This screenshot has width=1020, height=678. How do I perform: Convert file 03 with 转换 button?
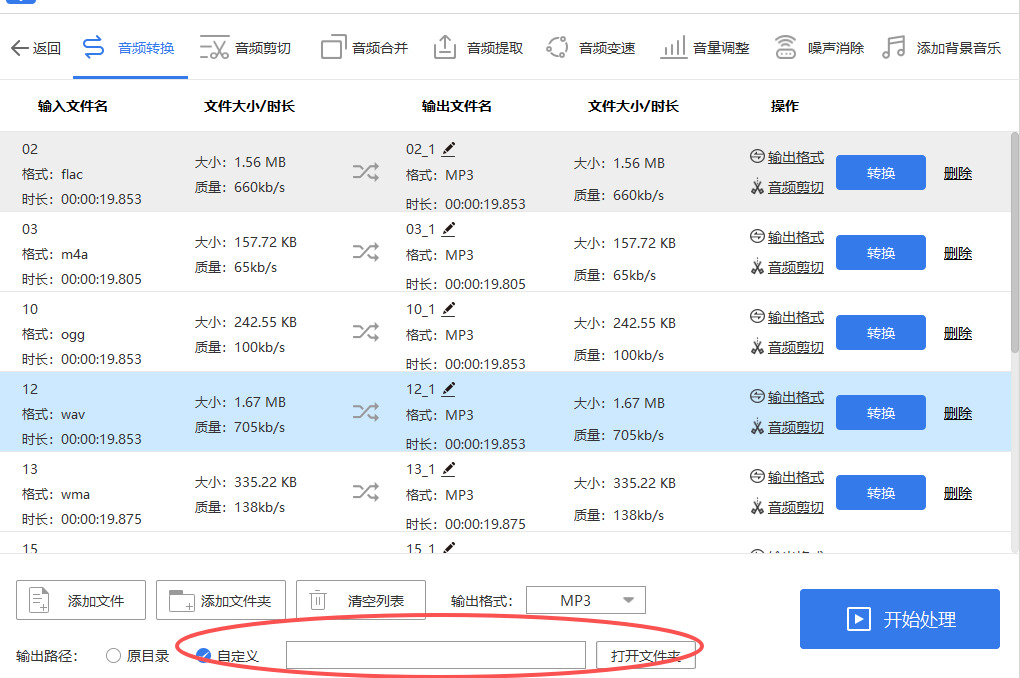pos(881,252)
